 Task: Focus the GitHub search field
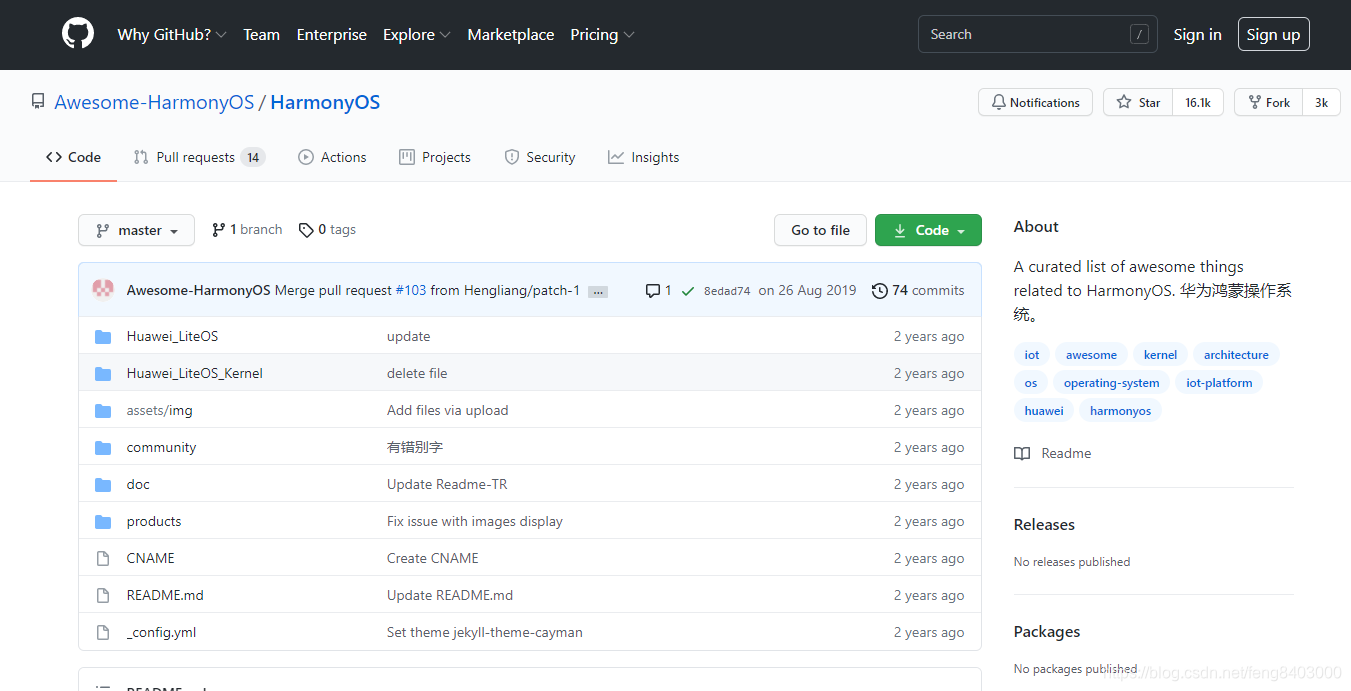(x=1037, y=34)
